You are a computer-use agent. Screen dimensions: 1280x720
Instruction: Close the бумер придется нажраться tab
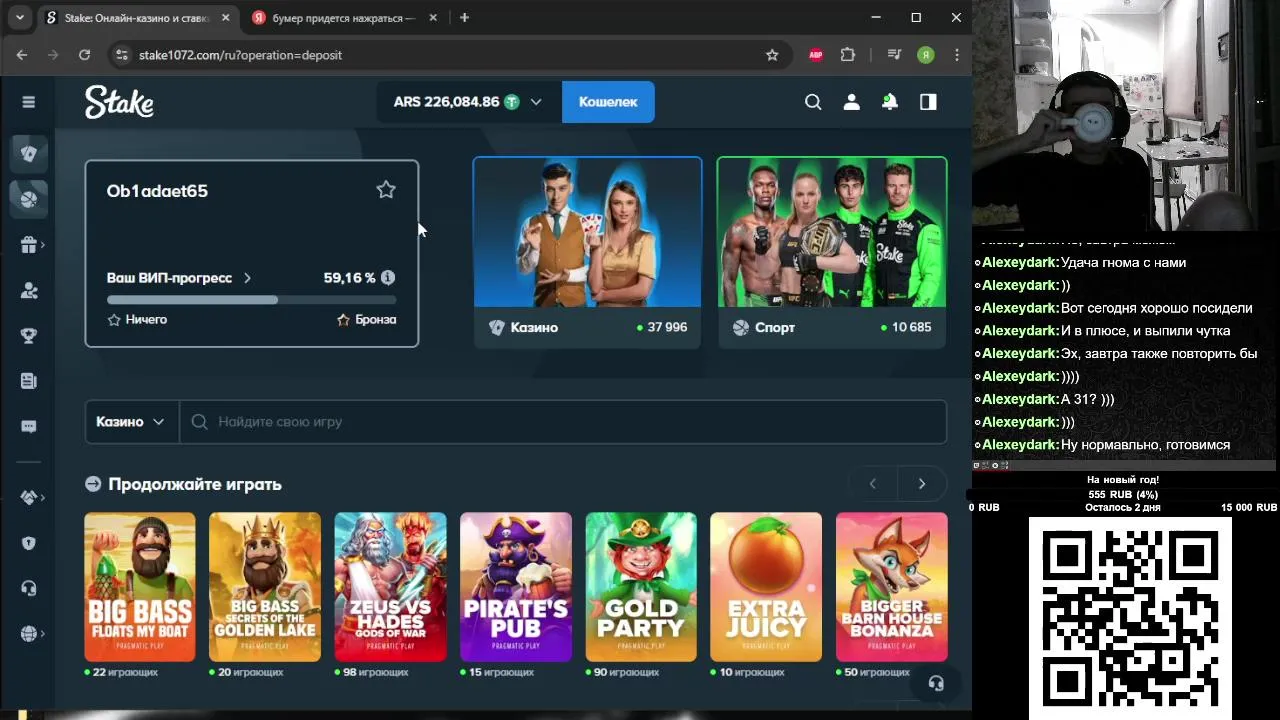pos(431,18)
